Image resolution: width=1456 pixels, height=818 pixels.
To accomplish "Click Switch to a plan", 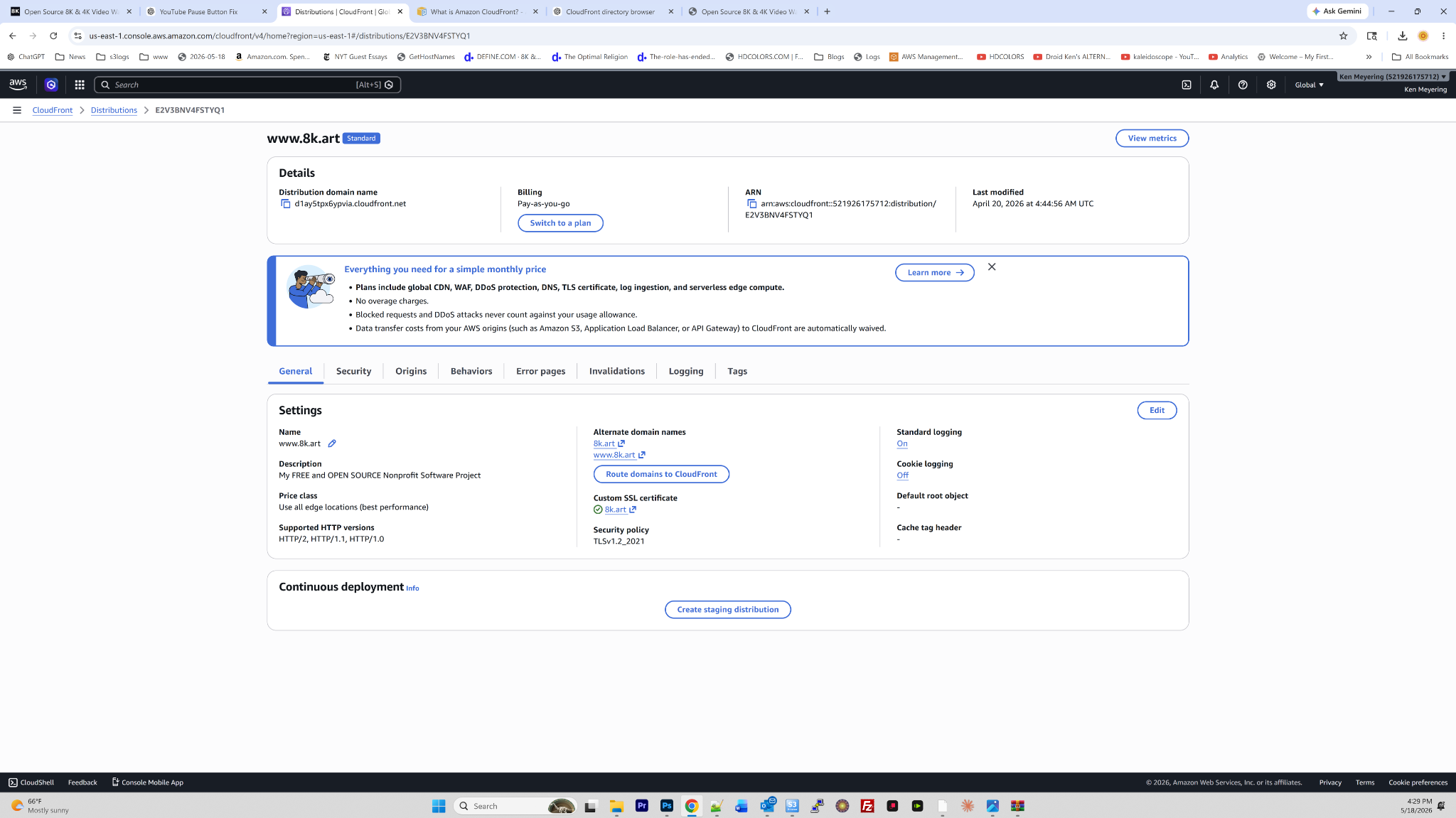I will click(560, 223).
